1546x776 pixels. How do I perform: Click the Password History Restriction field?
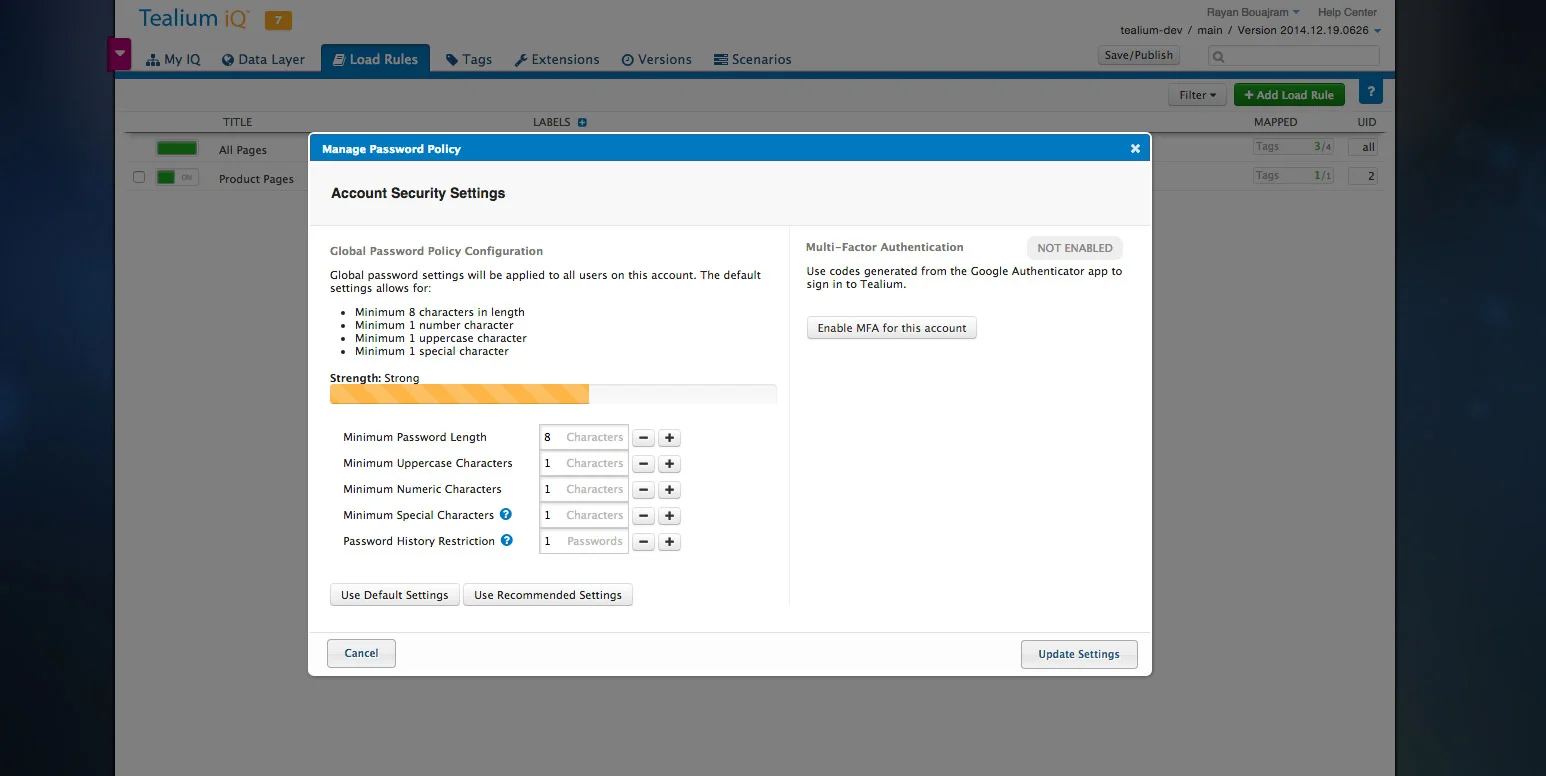point(584,541)
